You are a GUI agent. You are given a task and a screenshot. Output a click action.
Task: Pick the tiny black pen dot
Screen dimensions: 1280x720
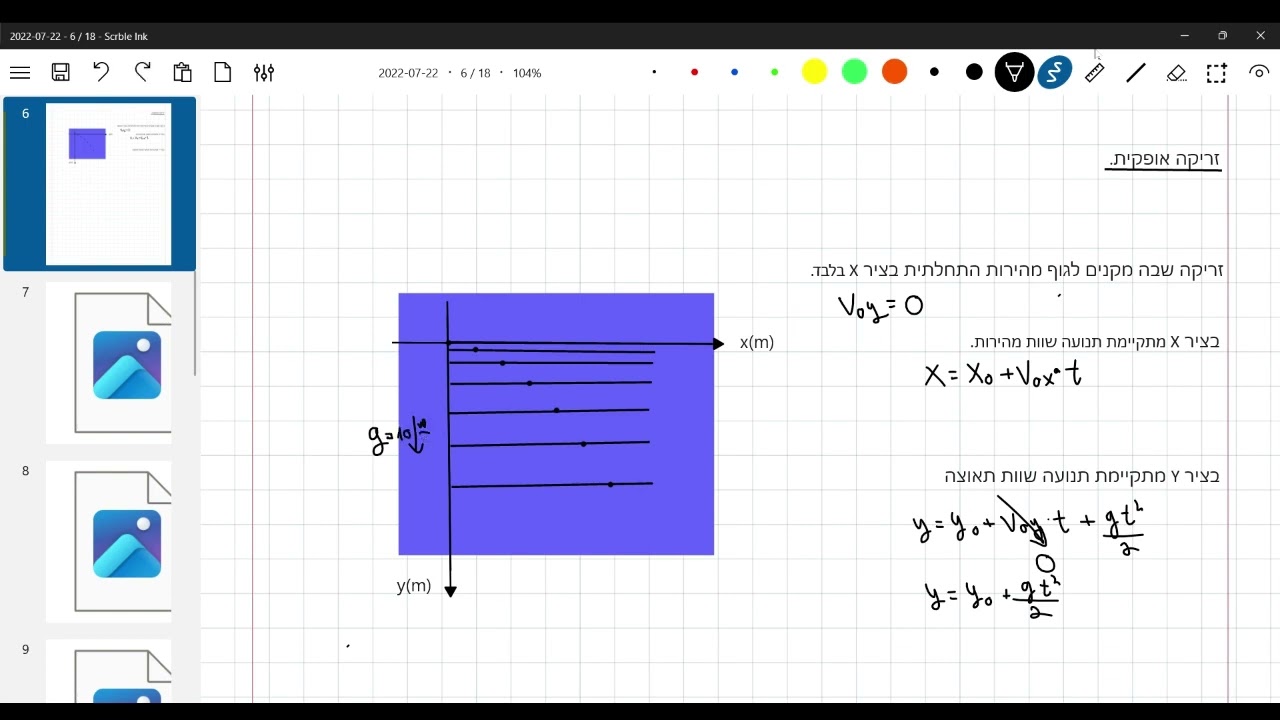(x=654, y=72)
